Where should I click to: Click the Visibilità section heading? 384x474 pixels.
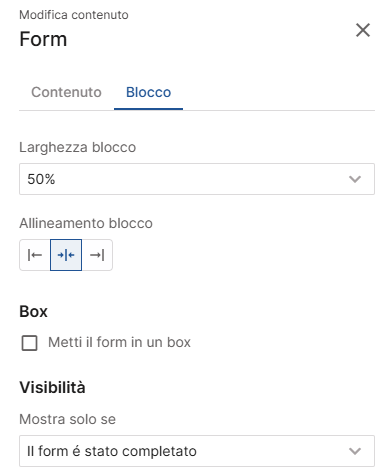[x=52, y=387]
